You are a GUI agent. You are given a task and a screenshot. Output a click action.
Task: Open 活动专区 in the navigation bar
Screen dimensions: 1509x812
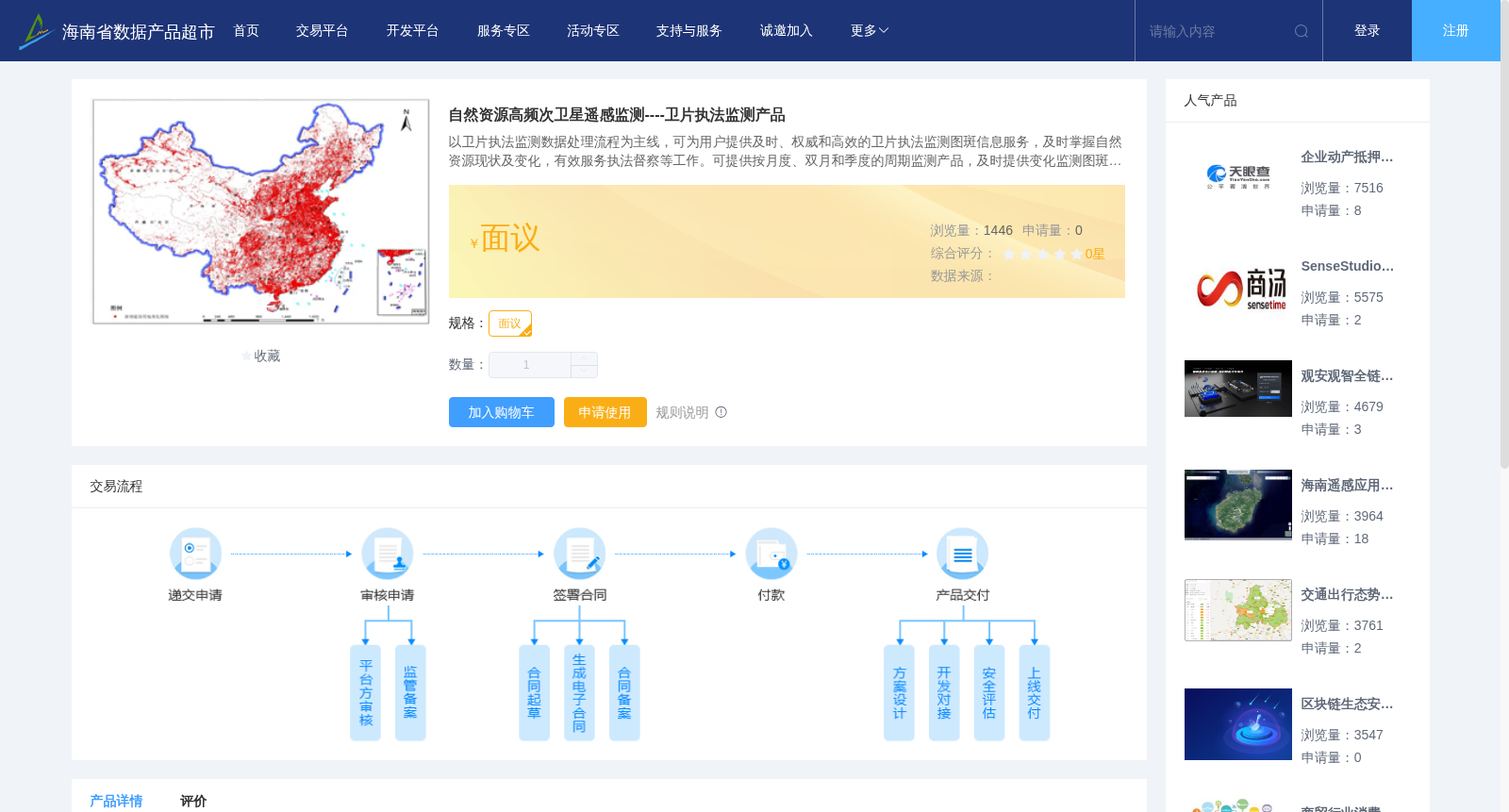click(593, 31)
